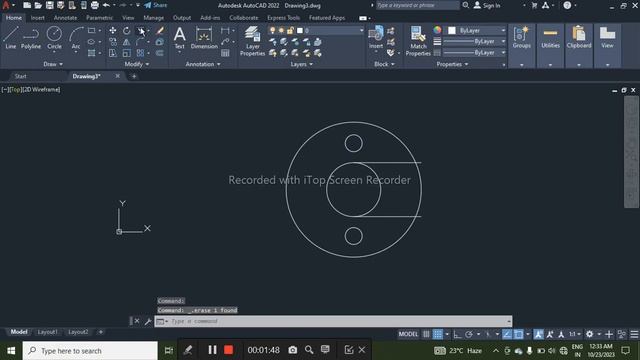
Task: Click the Save icon in quick access toolbar
Action: (49, 5)
